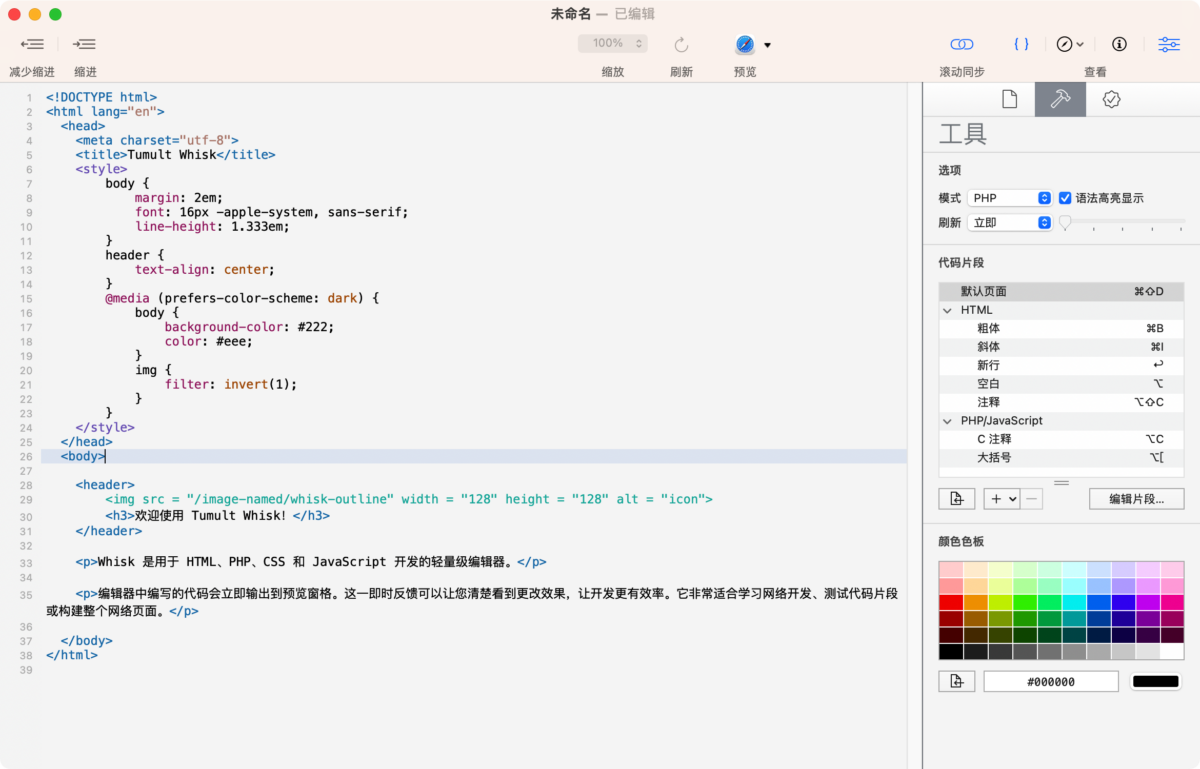Image resolution: width=1200 pixels, height=769 pixels.
Task: Switch to the document tab in the inspector
Action: 1009,99
